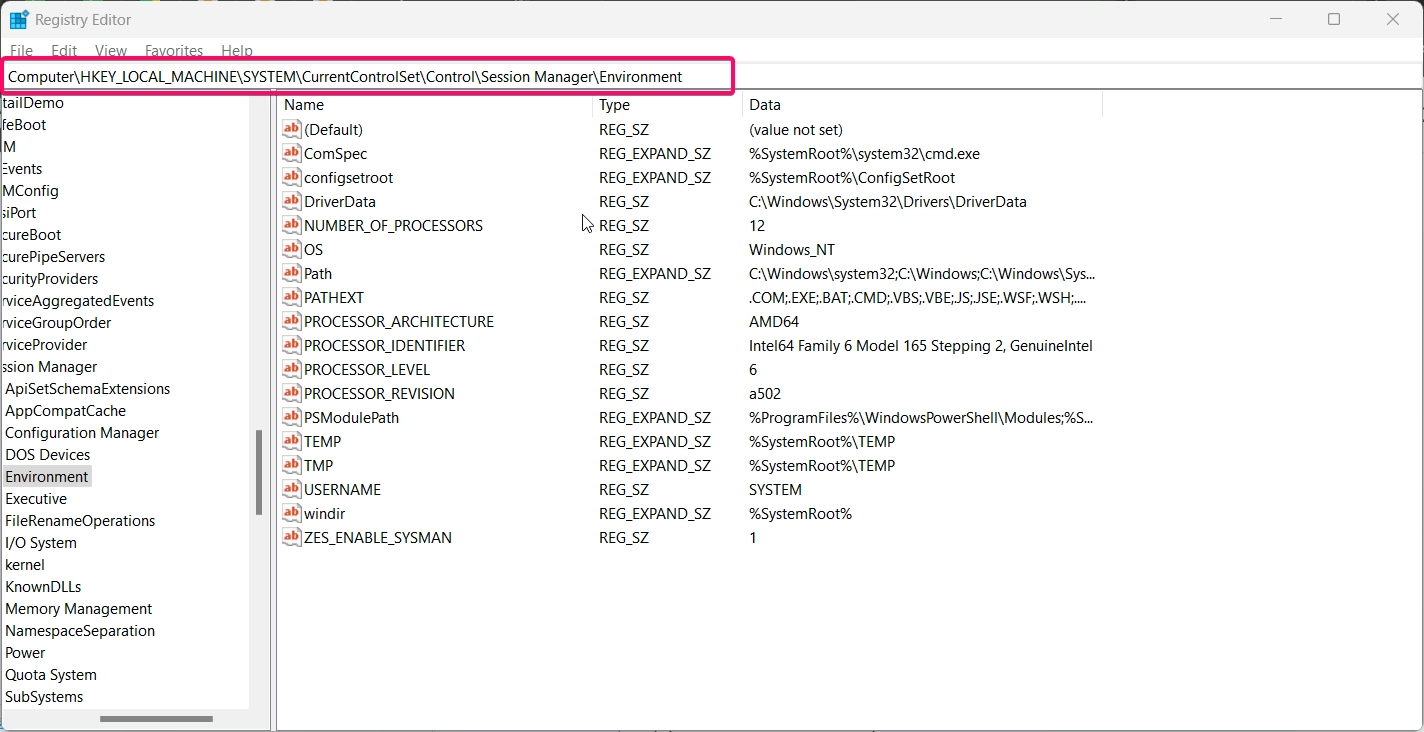Click the Intel64 Family 6 data cell
This screenshot has height=732, width=1424.
[x=921, y=345]
